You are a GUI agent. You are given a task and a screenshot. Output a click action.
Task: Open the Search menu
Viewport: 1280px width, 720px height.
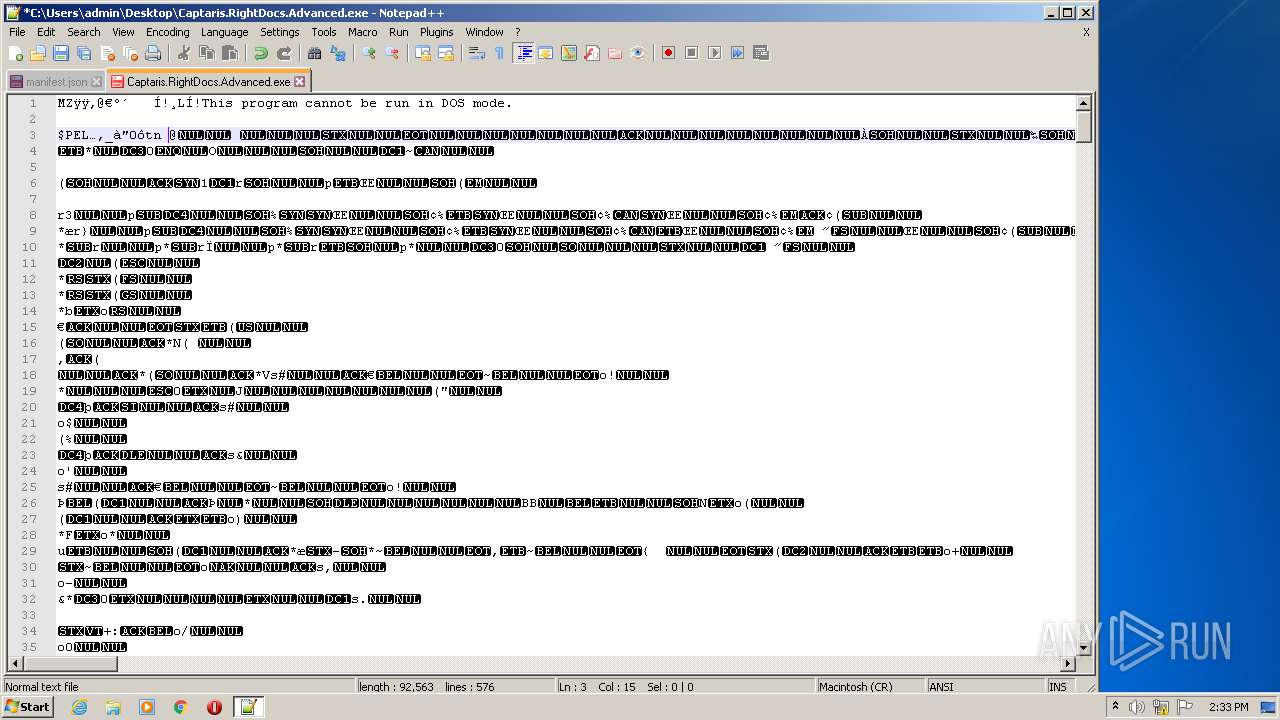83,32
